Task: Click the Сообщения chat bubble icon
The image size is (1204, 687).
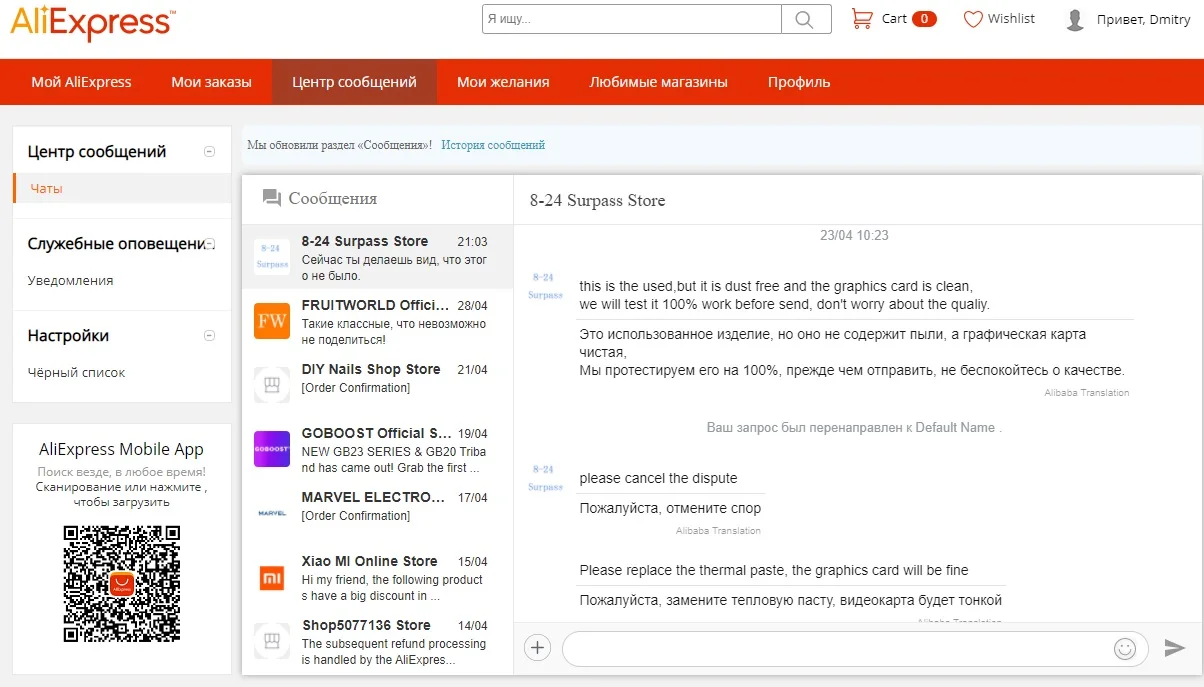Action: pos(272,198)
